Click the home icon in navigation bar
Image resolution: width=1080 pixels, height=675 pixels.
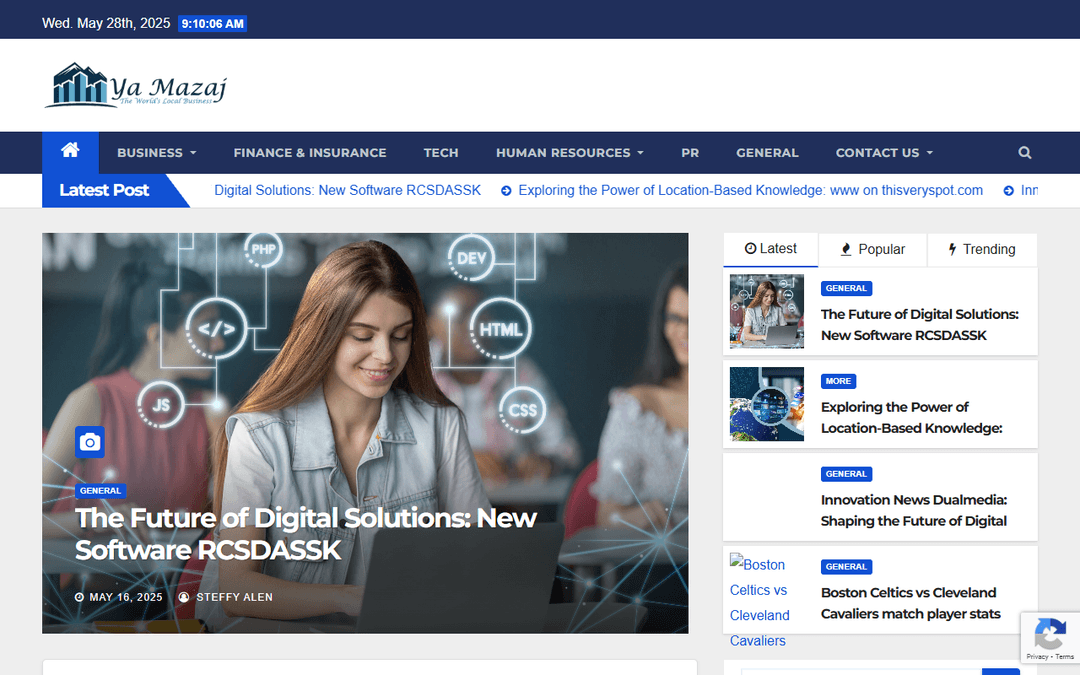pos(70,150)
